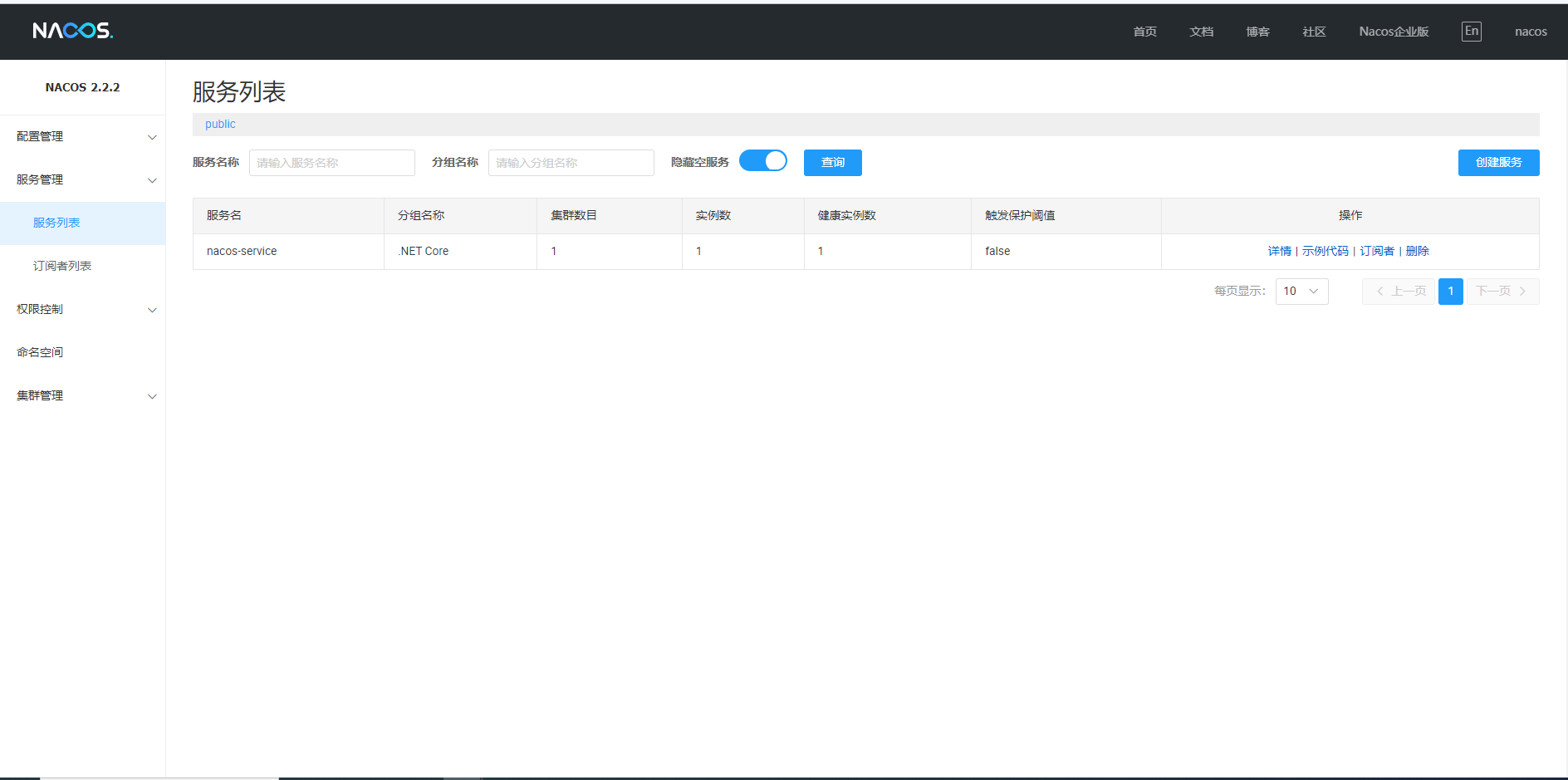Click the 操作 column header
The height and width of the screenshot is (780, 1568).
pos(1350,216)
